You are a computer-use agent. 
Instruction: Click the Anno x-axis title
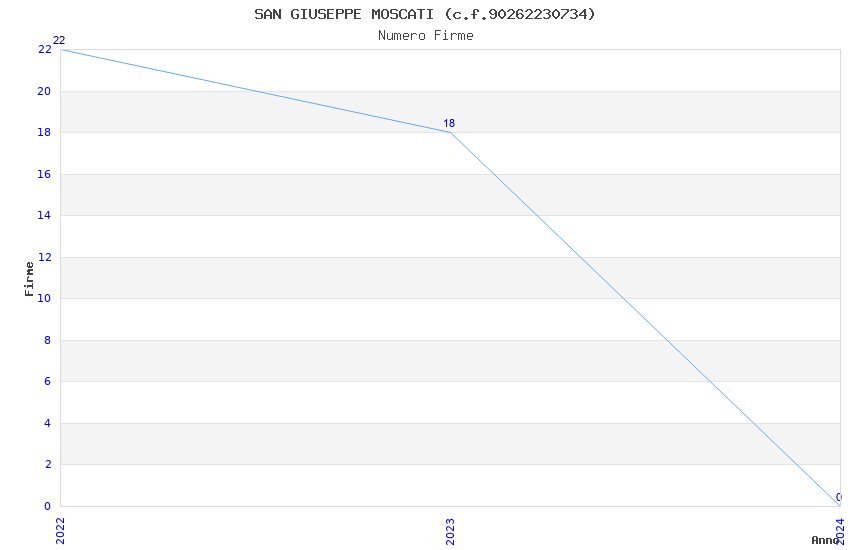pos(825,540)
